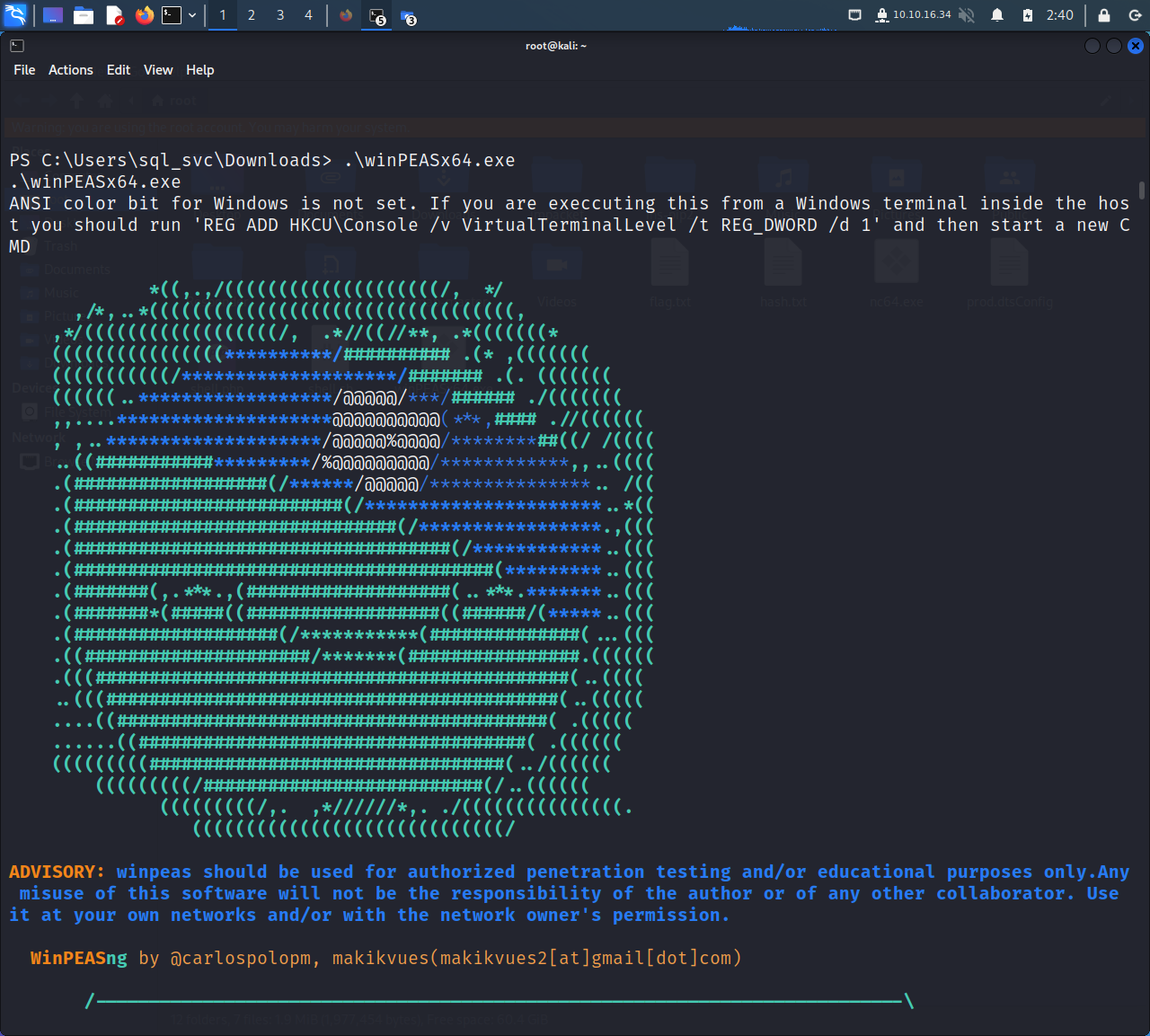Image resolution: width=1150 pixels, height=1036 pixels.
Task: Check the battery power manager icon
Action: coord(1028,15)
